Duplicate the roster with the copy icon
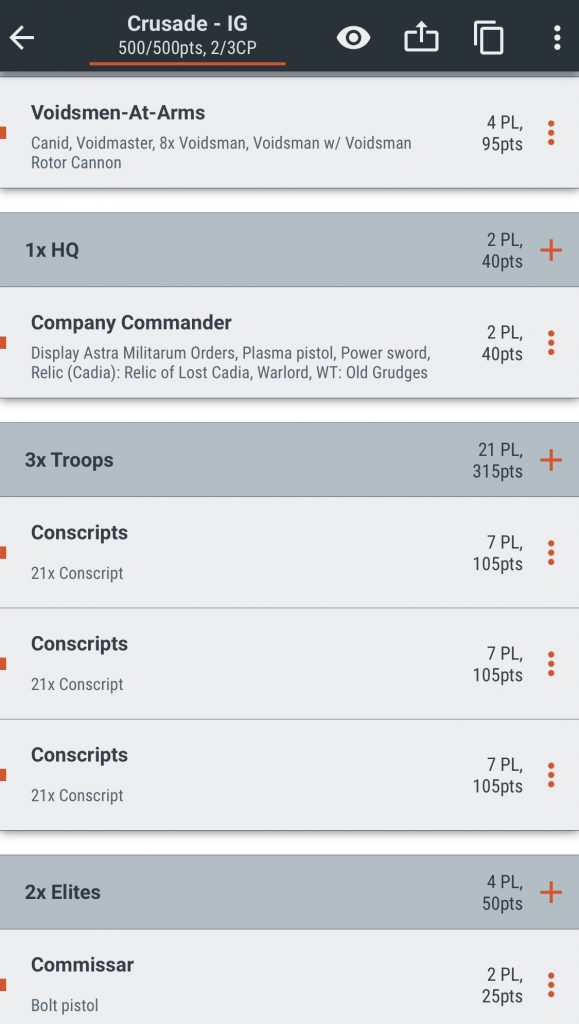579x1024 pixels. pos(488,37)
